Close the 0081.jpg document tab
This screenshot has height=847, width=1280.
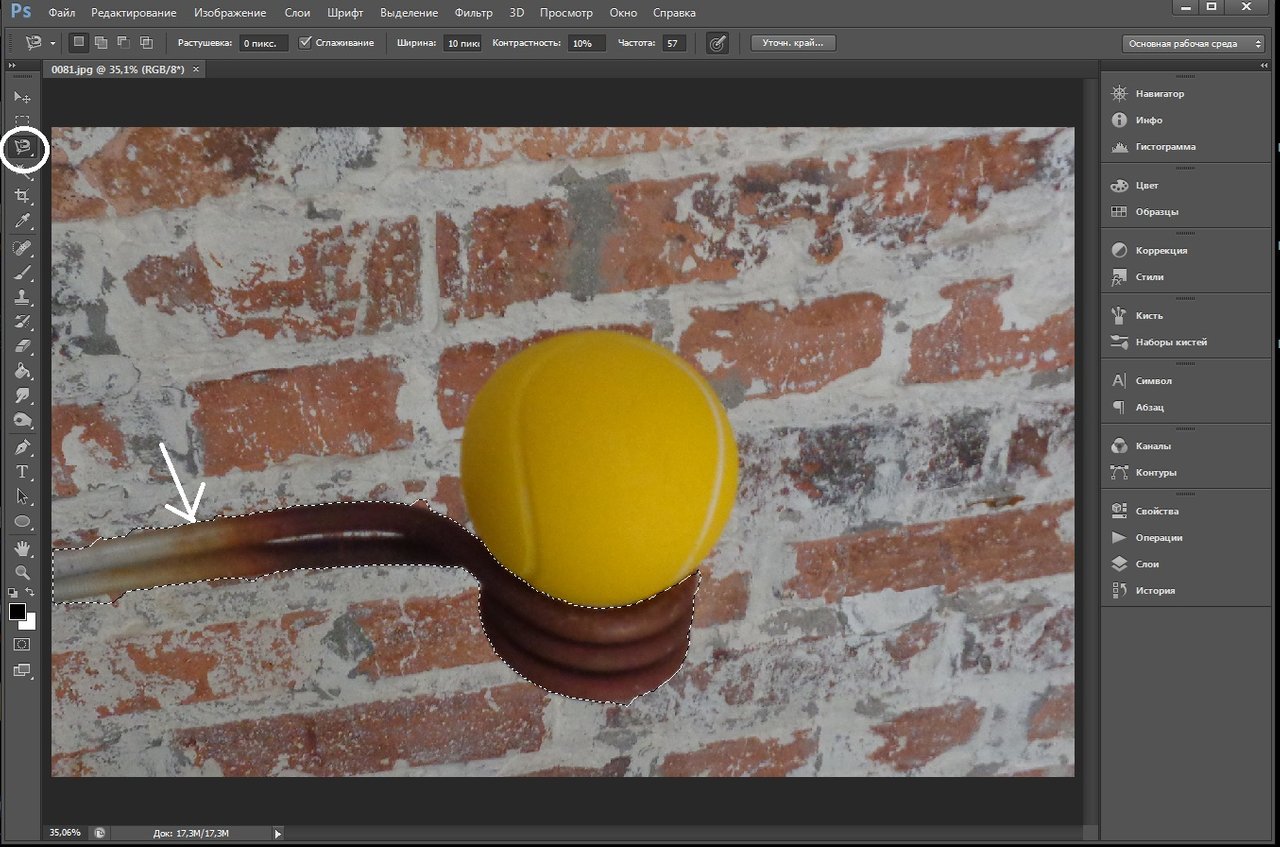(x=196, y=69)
